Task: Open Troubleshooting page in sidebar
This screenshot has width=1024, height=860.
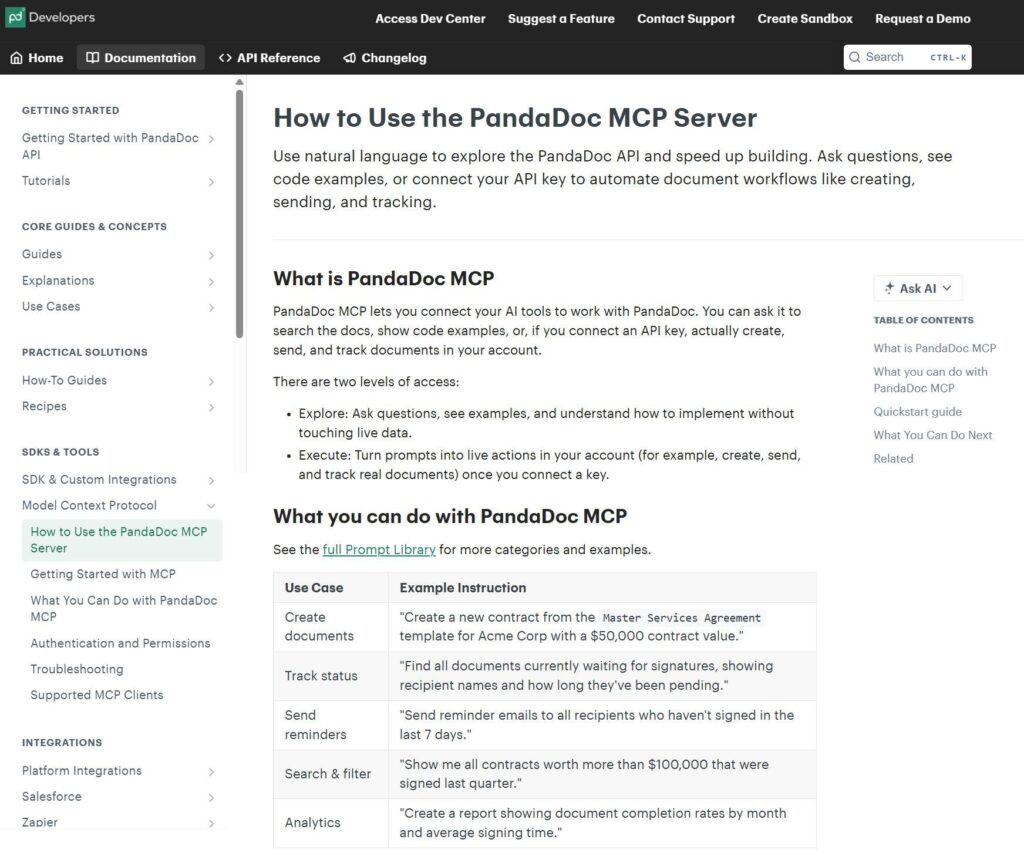Action: coord(77,669)
